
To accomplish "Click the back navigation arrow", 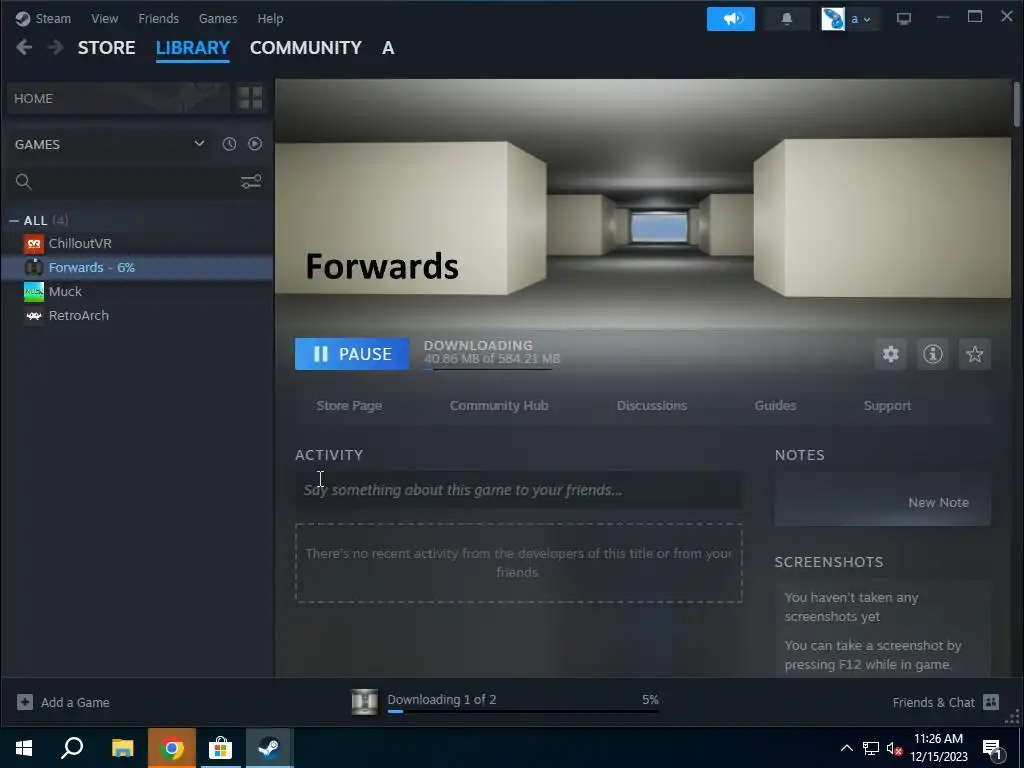I will 24,48.
